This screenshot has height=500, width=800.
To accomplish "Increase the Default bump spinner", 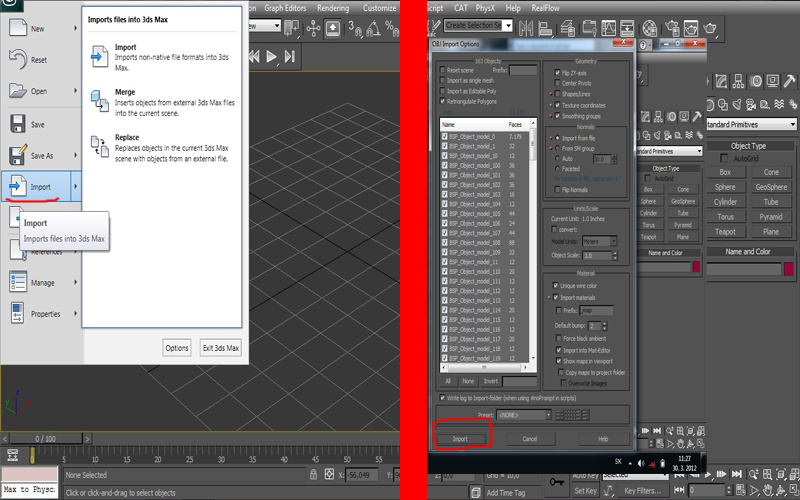I will click(x=605, y=323).
